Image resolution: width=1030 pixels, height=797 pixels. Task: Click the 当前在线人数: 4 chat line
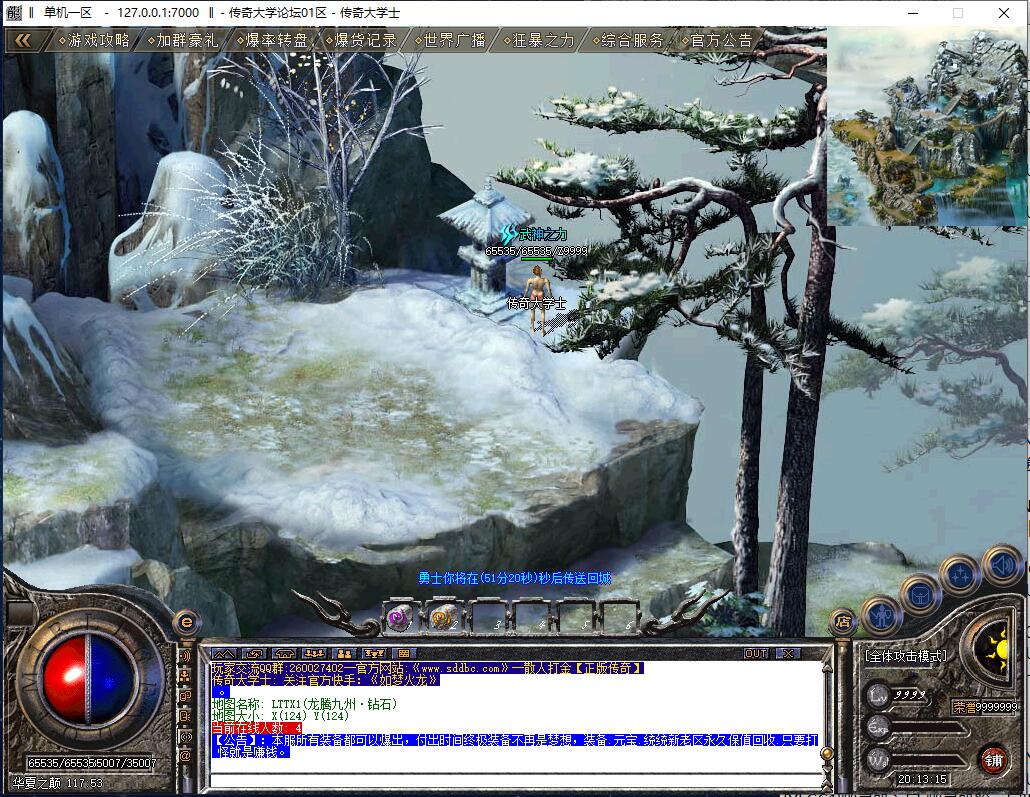pos(257,728)
